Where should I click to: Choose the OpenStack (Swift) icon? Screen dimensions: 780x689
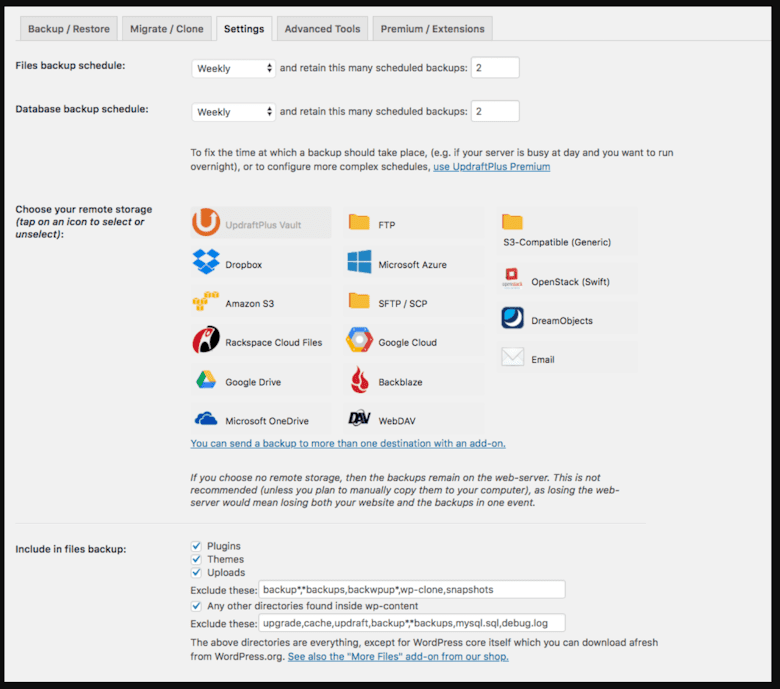click(x=512, y=278)
